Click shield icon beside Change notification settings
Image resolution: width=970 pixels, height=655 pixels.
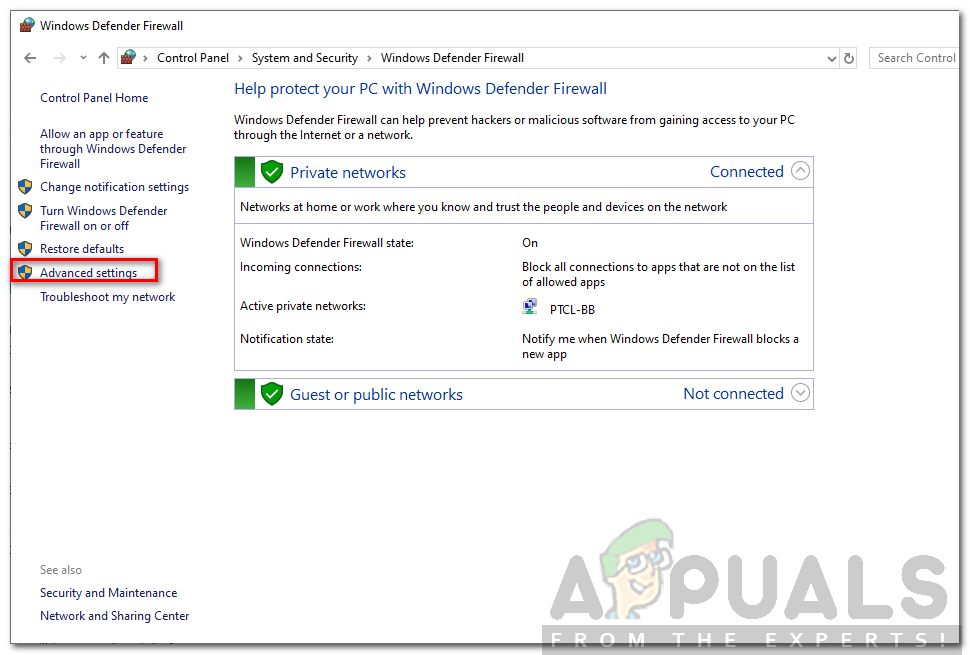coord(25,186)
